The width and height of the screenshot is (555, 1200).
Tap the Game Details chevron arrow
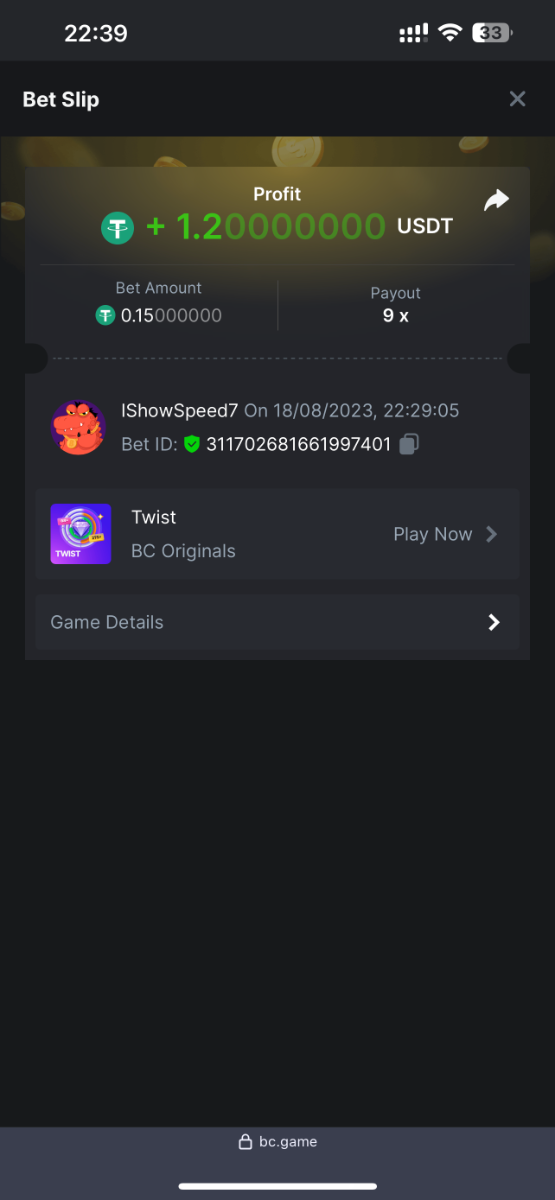tap(493, 622)
